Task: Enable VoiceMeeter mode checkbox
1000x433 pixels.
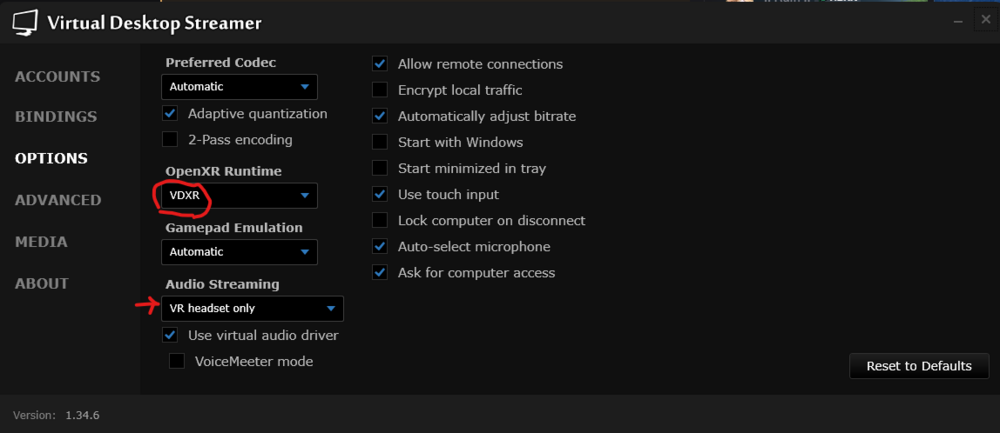Action: 177,361
